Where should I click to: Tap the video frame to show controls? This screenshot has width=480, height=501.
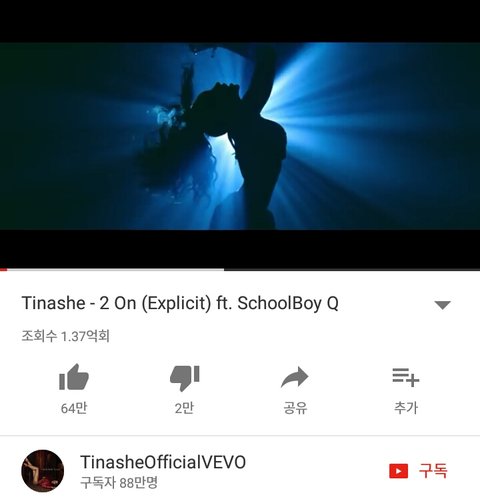(x=240, y=136)
